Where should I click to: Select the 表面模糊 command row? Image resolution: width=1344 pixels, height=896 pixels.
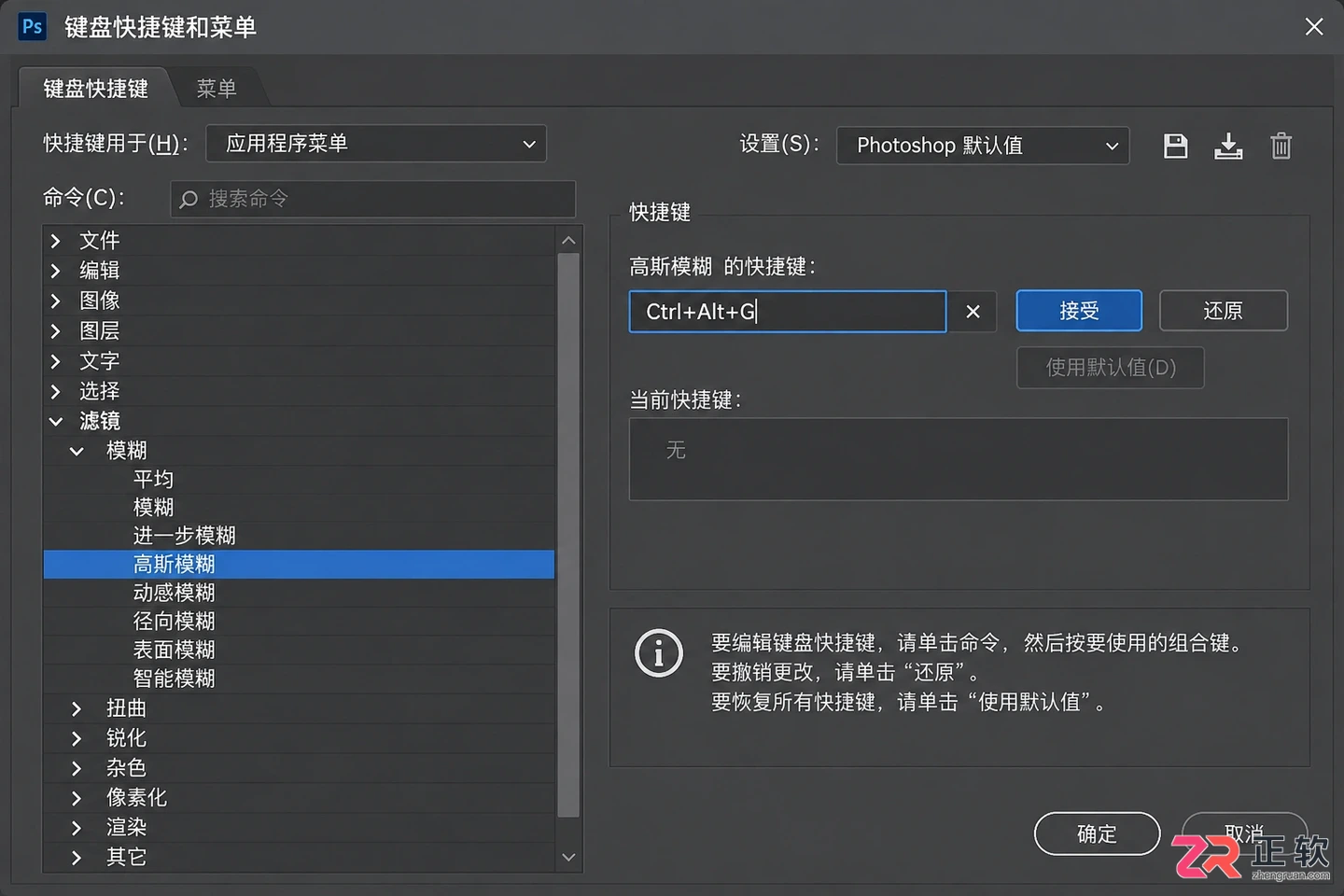click(x=299, y=650)
